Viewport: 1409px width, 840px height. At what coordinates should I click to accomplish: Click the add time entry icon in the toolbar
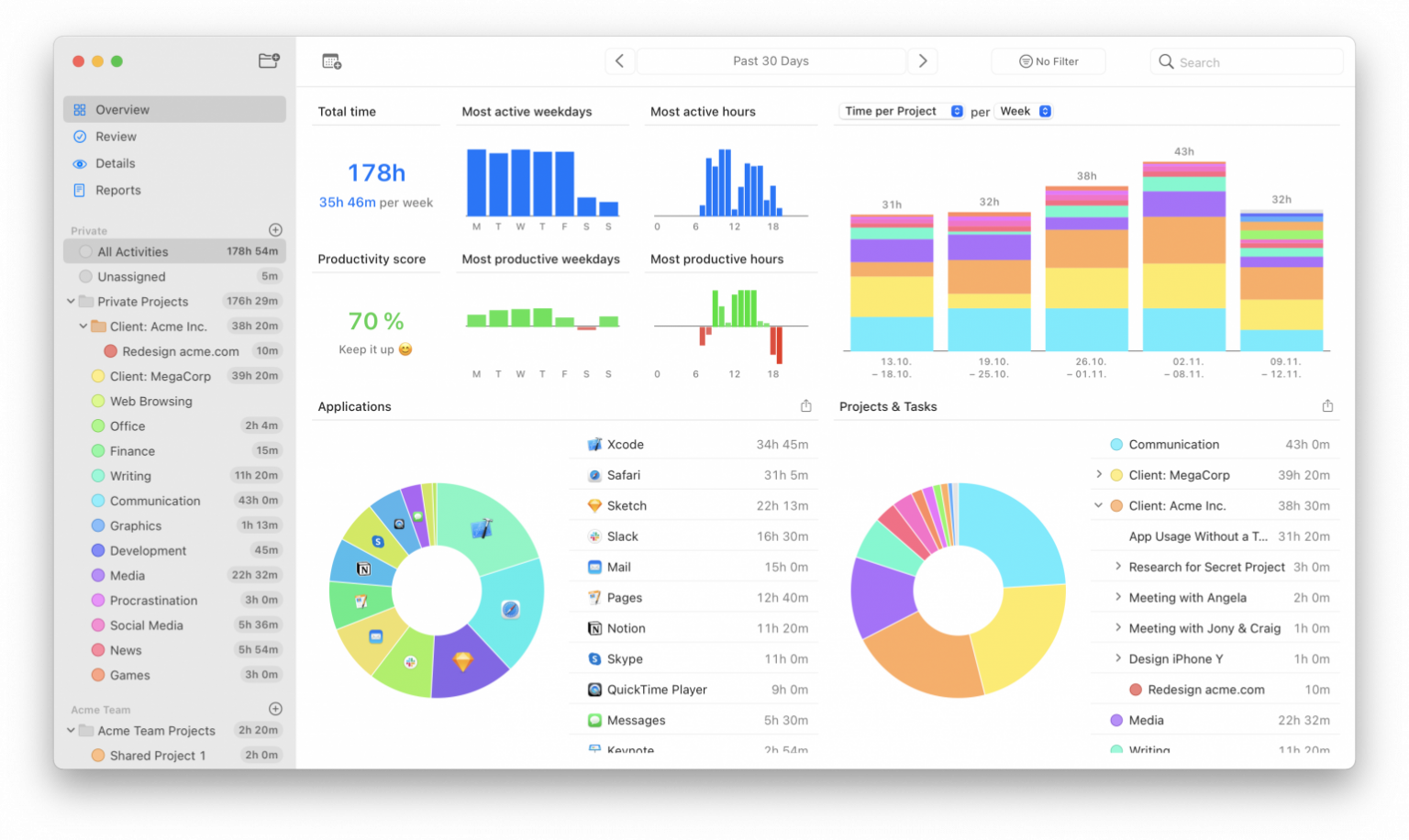coord(331,61)
